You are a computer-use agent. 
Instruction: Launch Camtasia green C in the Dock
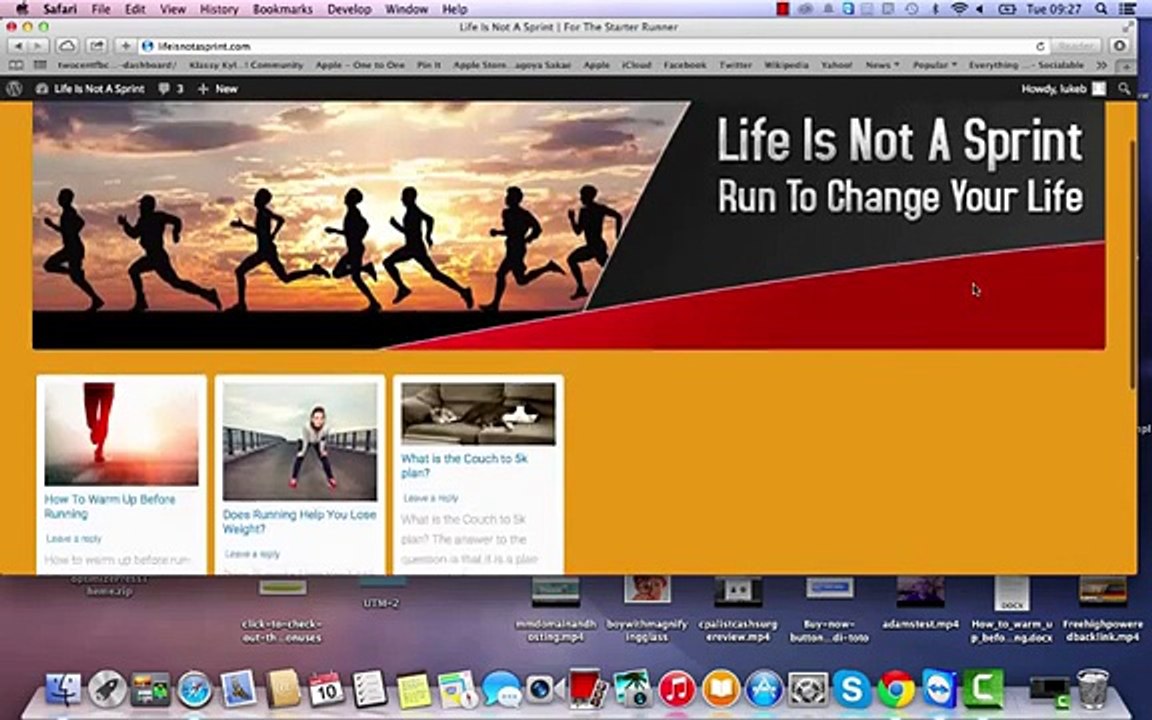[984, 688]
